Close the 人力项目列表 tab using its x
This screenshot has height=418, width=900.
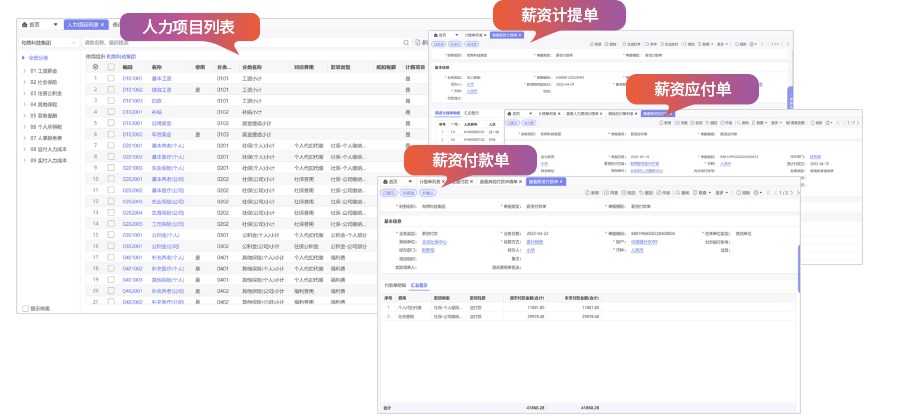pyautogui.click(x=102, y=23)
